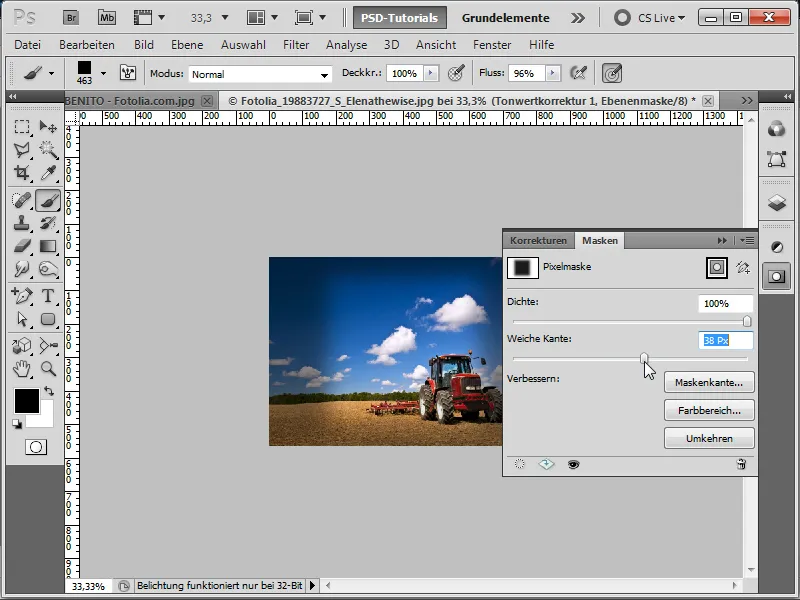Launch Mini Bridge from the application bar

click(107, 18)
